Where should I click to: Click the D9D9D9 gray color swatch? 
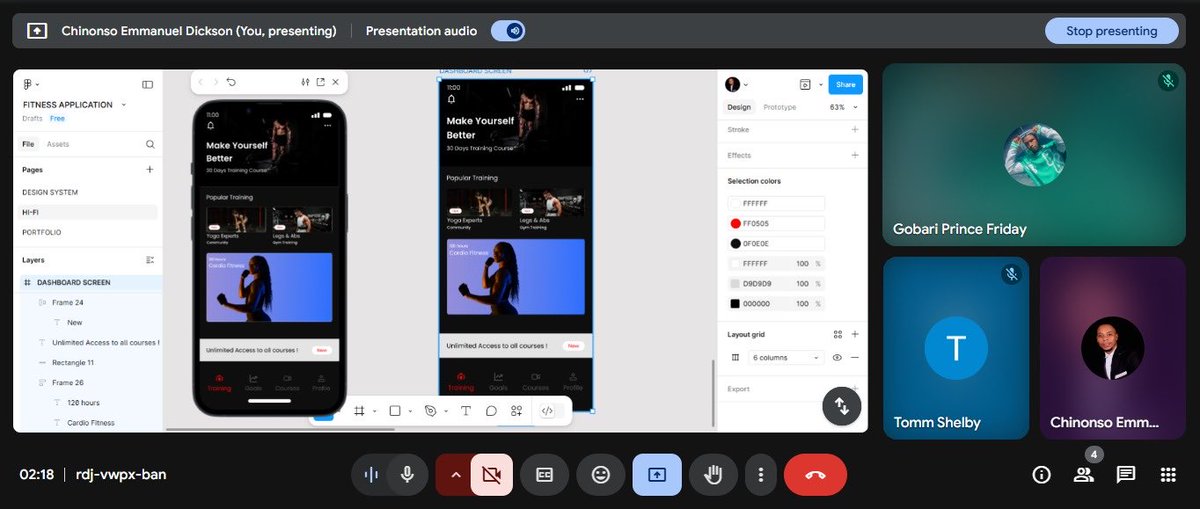click(735, 283)
